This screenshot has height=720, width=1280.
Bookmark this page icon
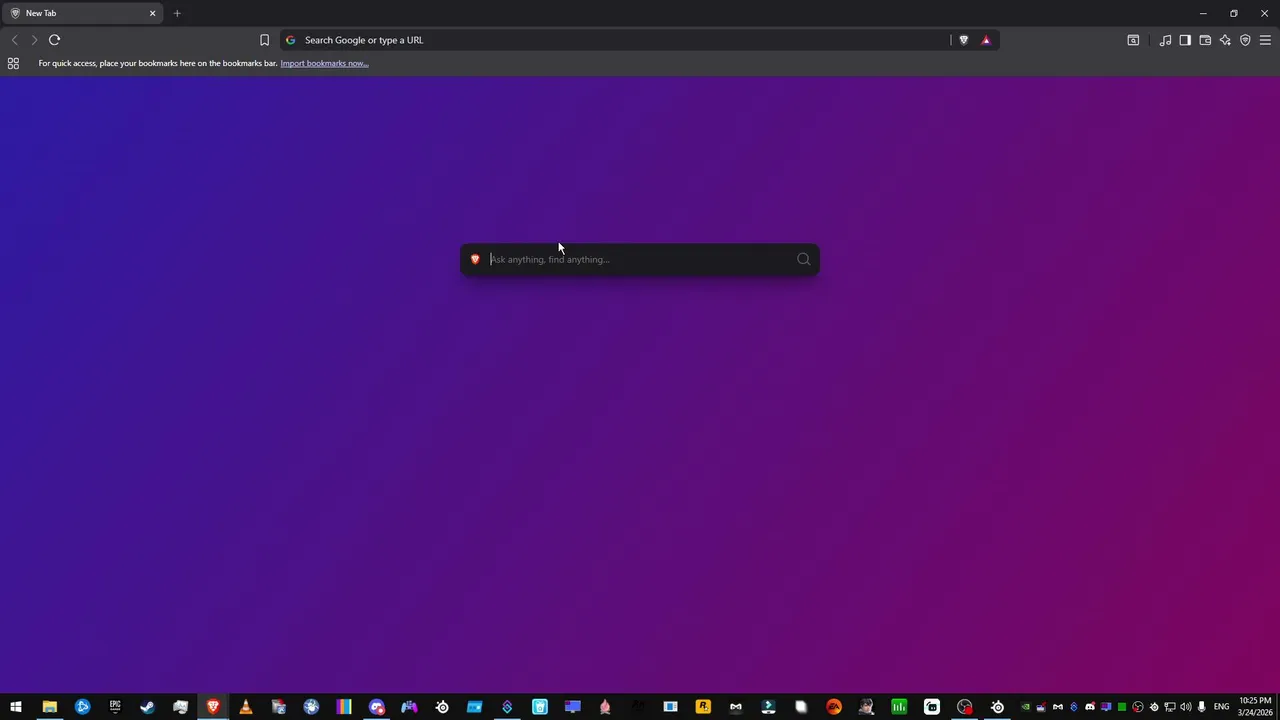pyautogui.click(x=264, y=40)
